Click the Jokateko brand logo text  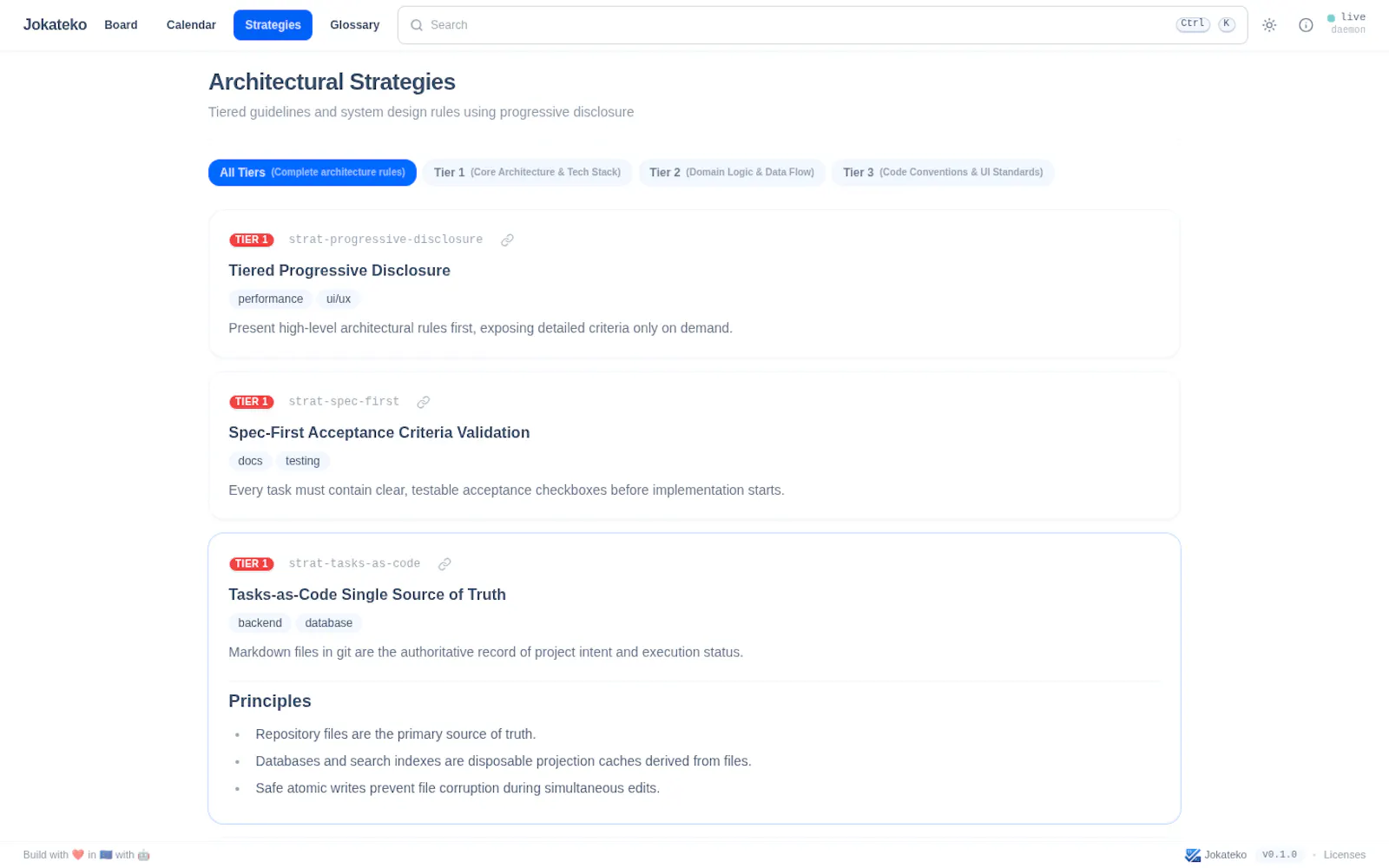[55, 25]
